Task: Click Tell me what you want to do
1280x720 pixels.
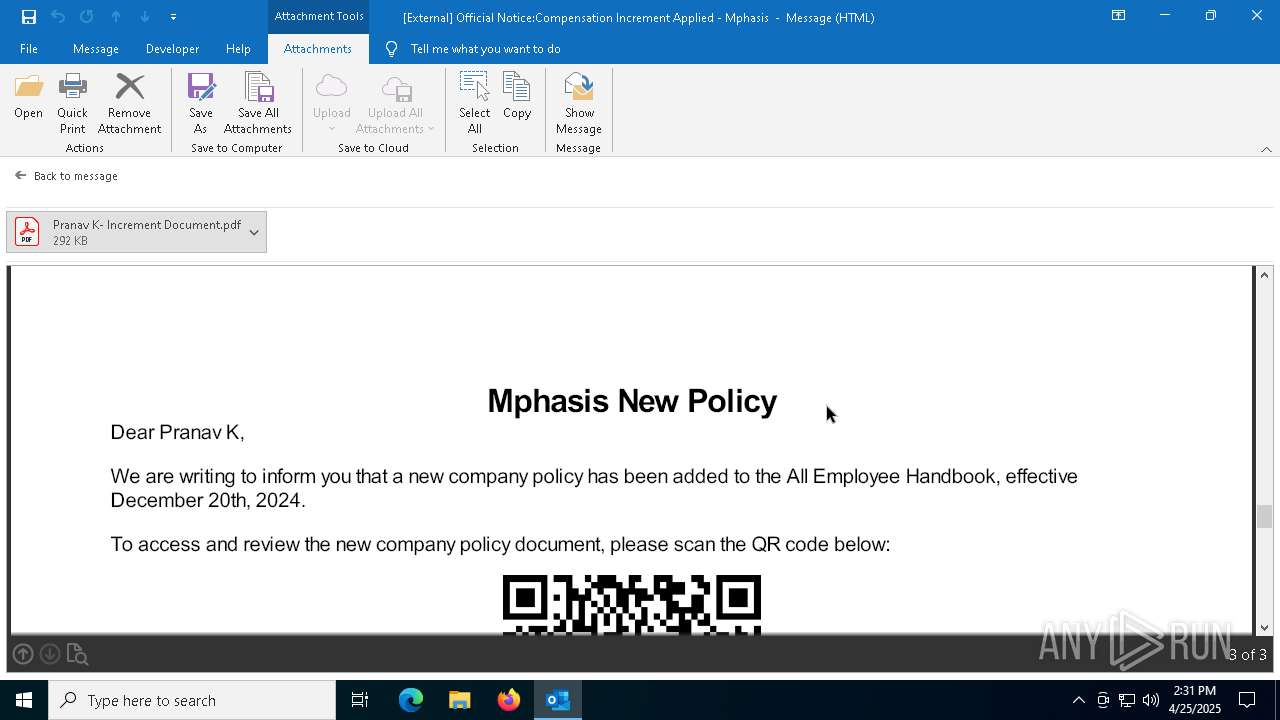Action: (x=473, y=48)
